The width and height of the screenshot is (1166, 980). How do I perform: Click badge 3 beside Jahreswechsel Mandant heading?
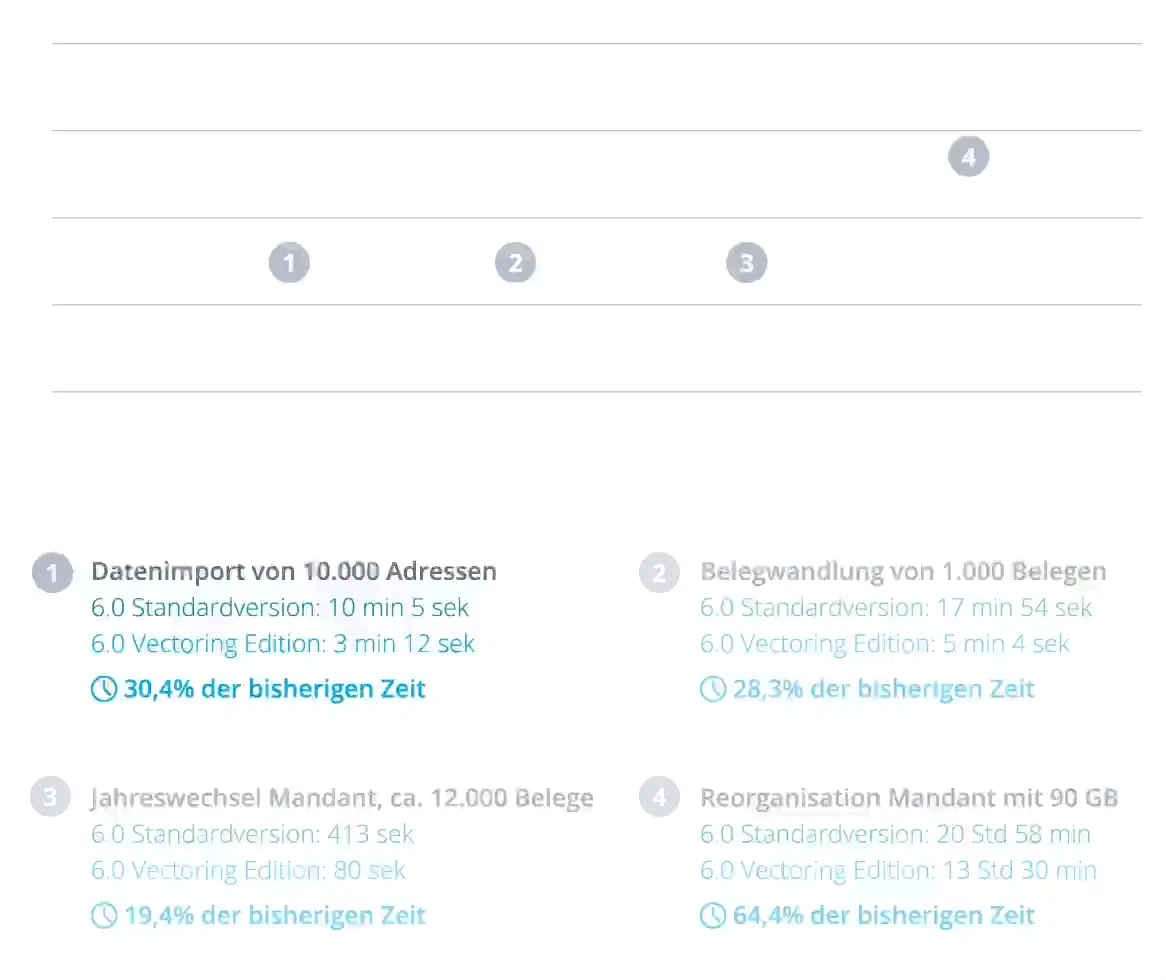50,799
